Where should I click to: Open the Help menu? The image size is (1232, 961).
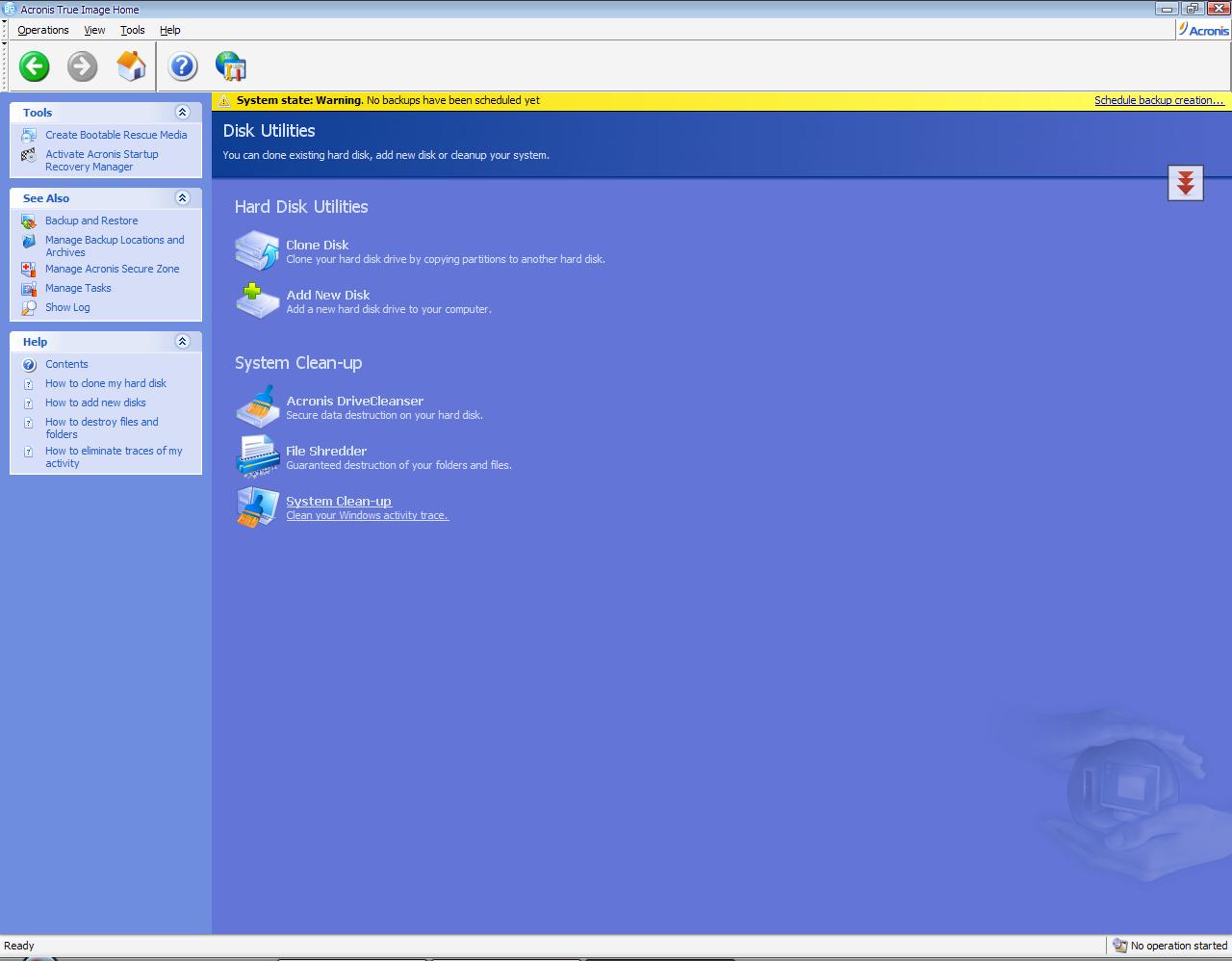(x=170, y=30)
